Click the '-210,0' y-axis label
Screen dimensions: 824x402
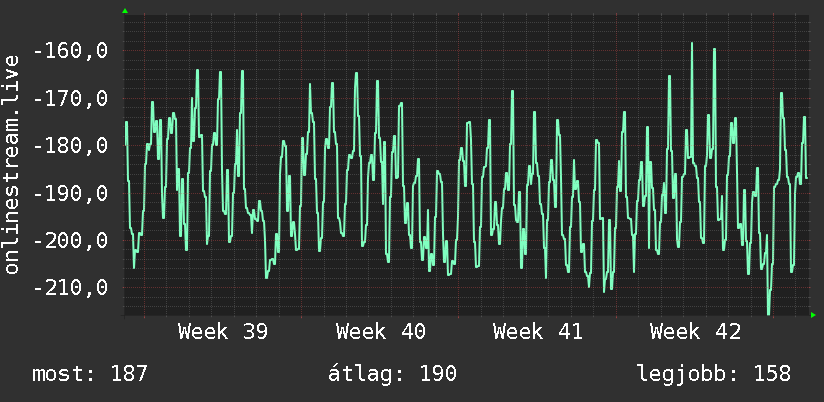click(x=70, y=288)
